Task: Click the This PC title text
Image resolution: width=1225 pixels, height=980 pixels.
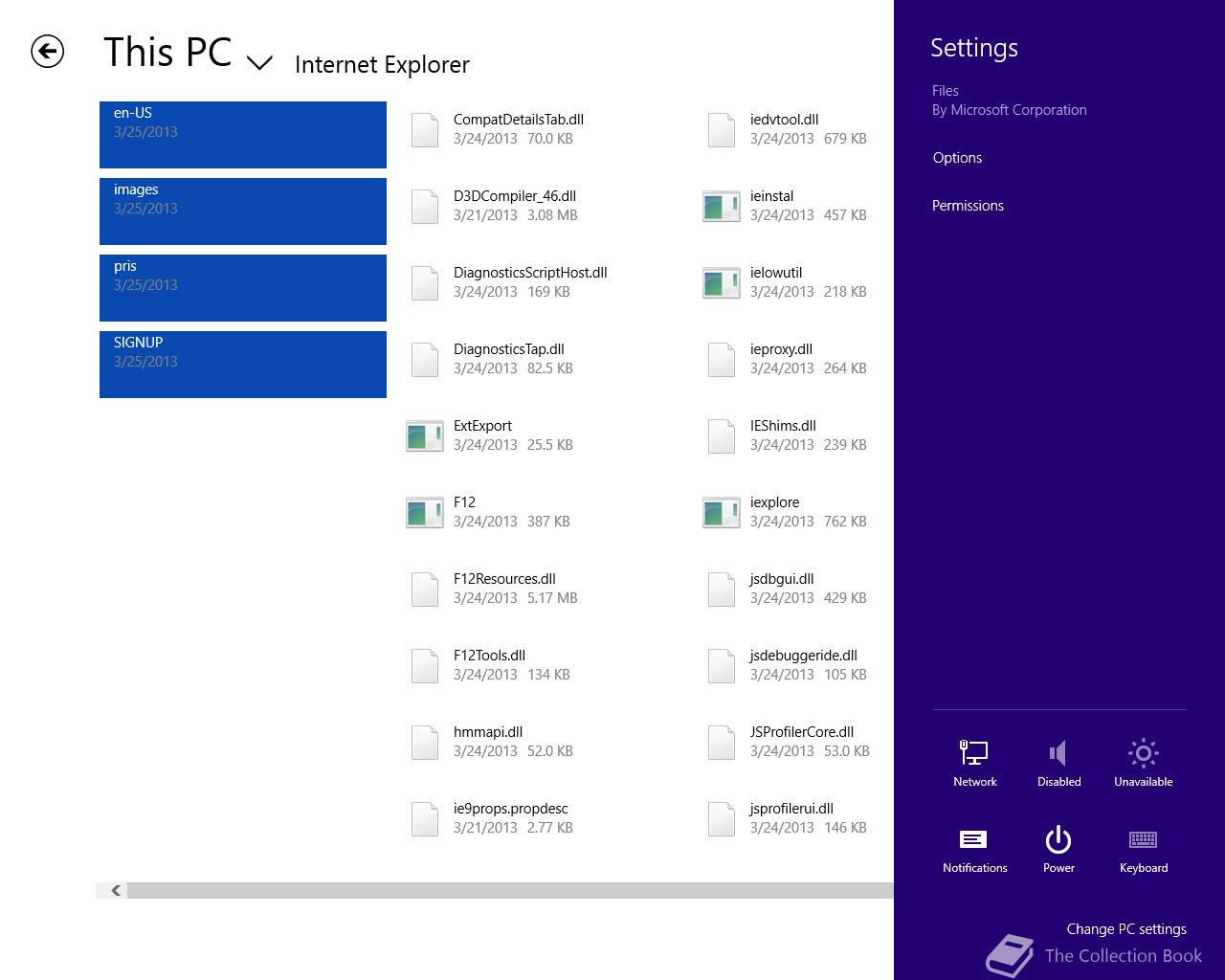Action: pyautogui.click(x=167, y=52)
